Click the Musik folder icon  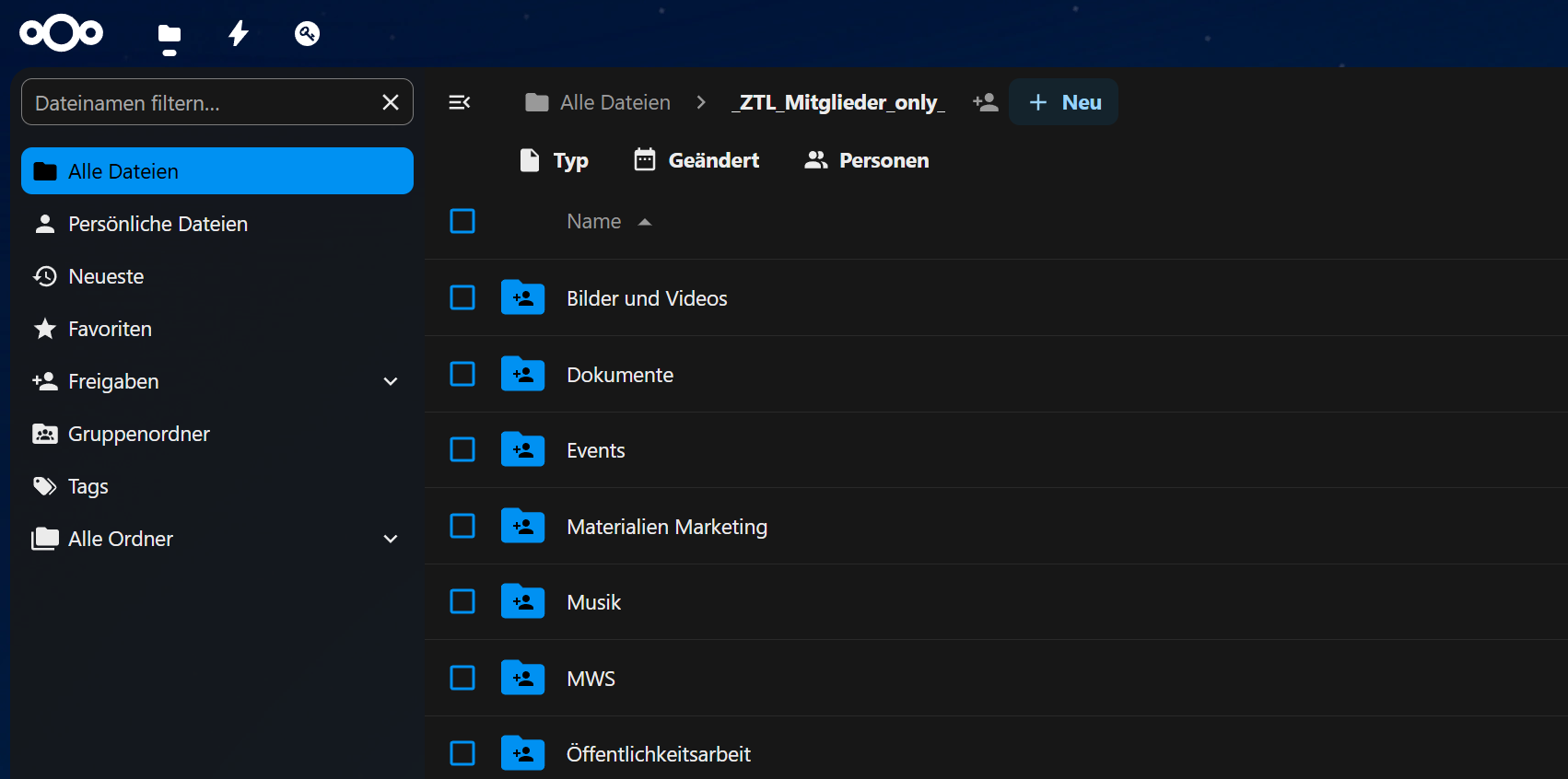pyautogui.click(x=522, y=601)
